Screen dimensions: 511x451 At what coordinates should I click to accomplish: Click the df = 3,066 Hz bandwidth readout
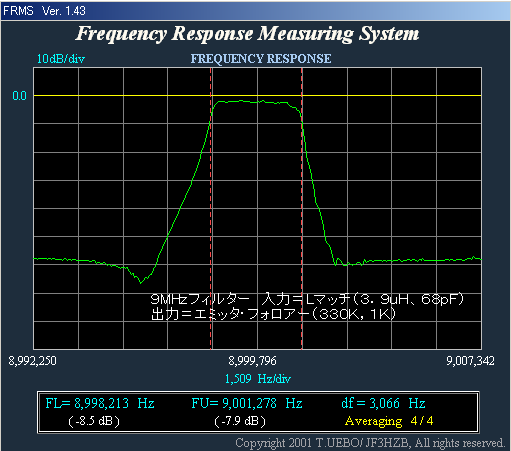coord(383,403)
